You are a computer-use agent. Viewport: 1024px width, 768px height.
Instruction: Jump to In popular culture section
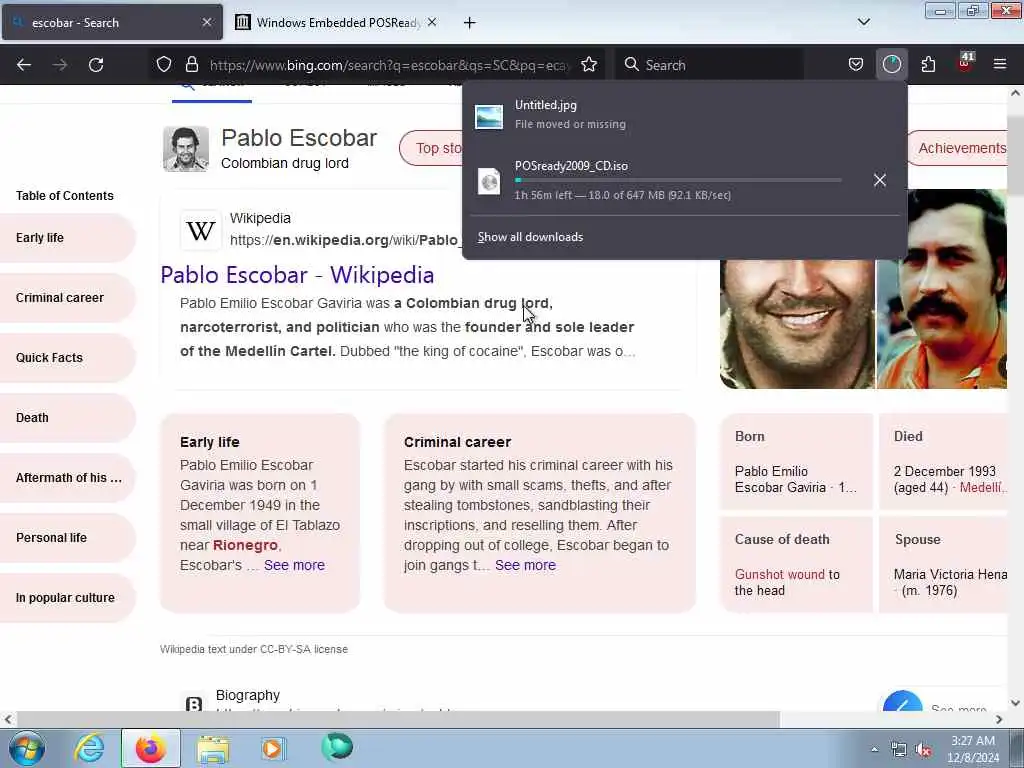(67, 598)
